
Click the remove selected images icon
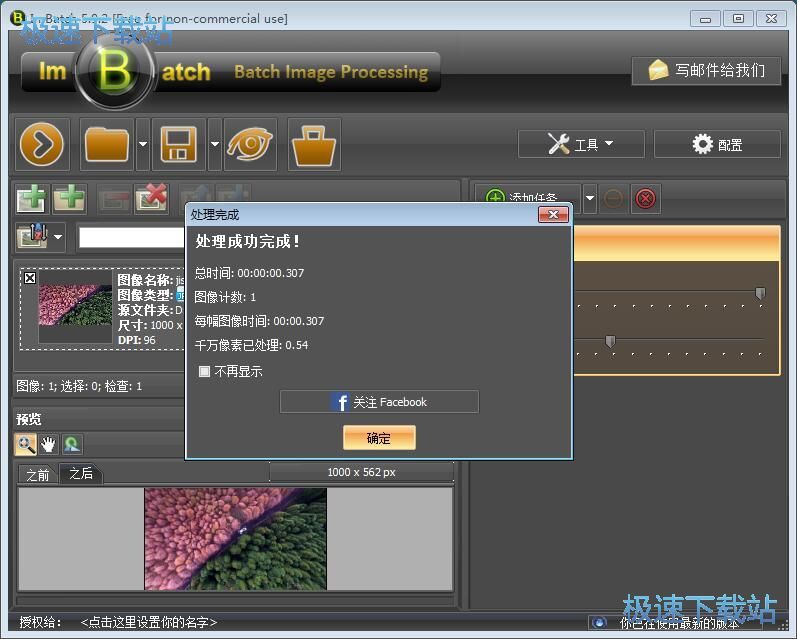click(x=114, y=198)
